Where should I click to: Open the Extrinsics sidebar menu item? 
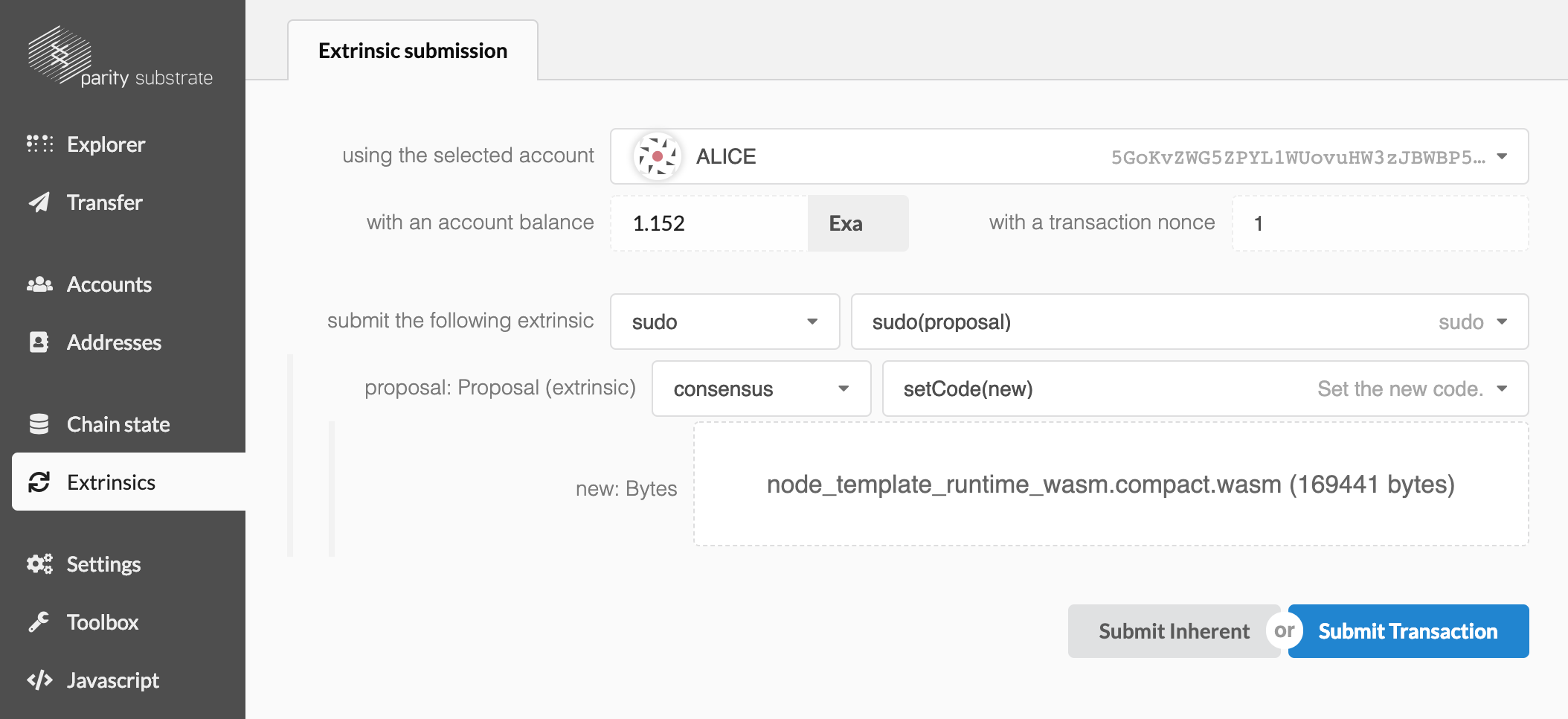[x=112, y=482]
